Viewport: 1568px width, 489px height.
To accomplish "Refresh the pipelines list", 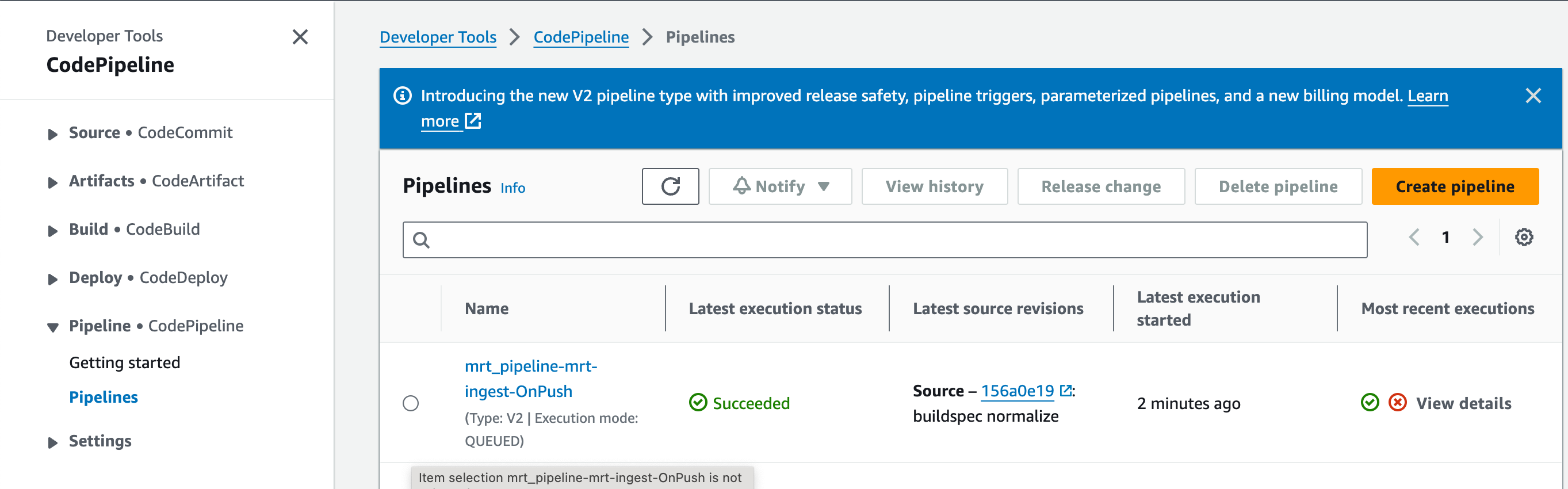I will point(670,186).
